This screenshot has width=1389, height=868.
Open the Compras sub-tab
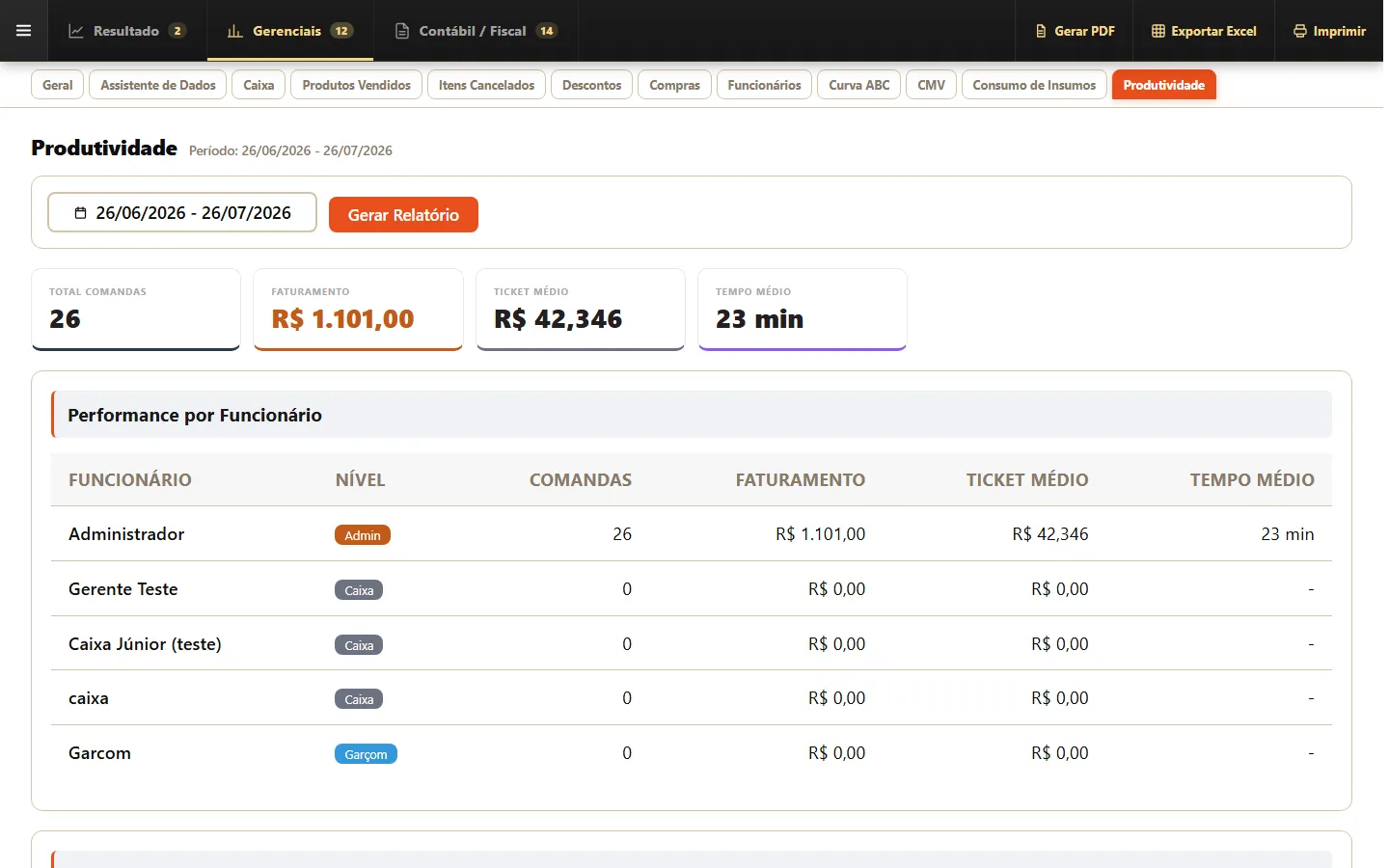(675, 85)
